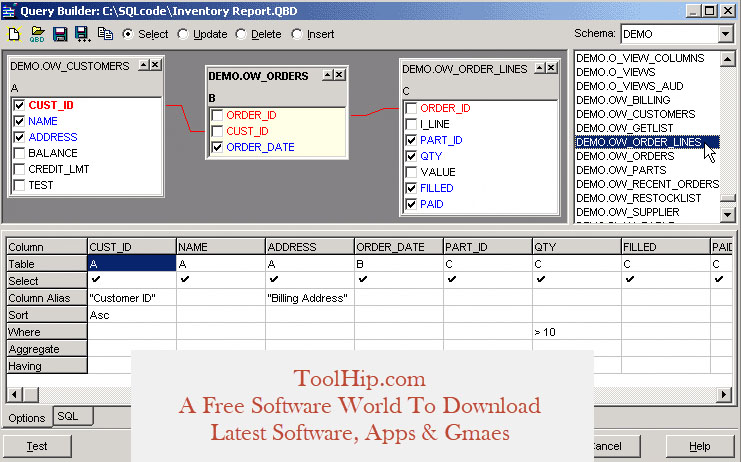Check ORDER_ID in the OW_ORDERS table
741x462 pixels.
pos(217,115)
